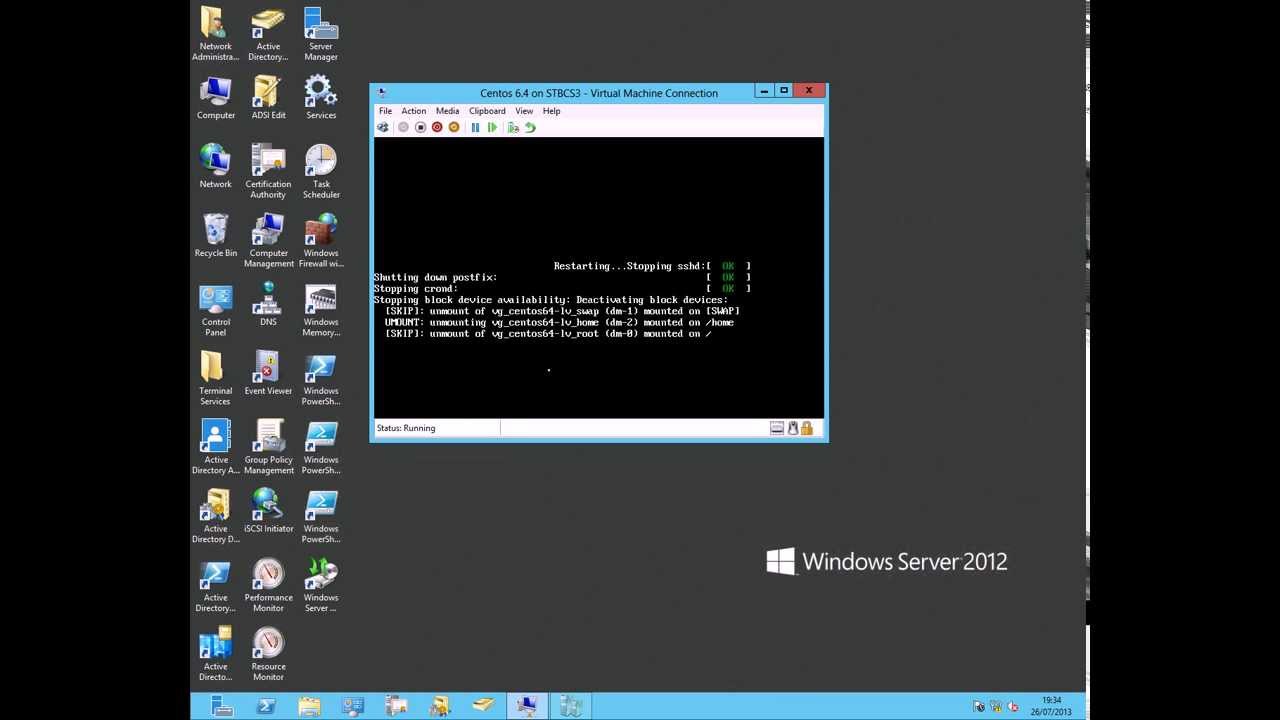The height and width of the screenshot is (720, 1280).
Task: Click the VM Connection taskbar button
Action: point(527,706)
